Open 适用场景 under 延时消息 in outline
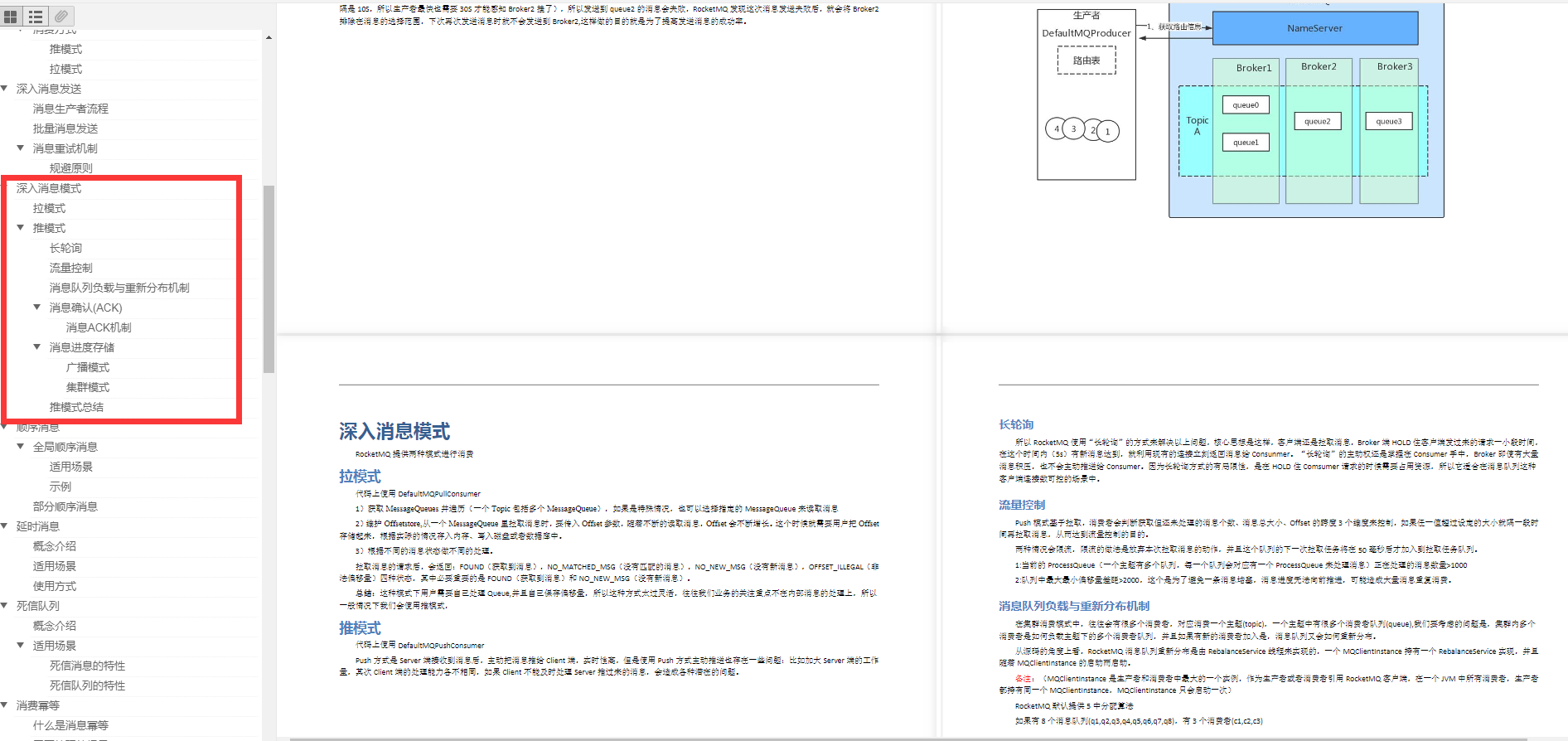Viewport: 1568px width, 741px height. tap(55, 566)
